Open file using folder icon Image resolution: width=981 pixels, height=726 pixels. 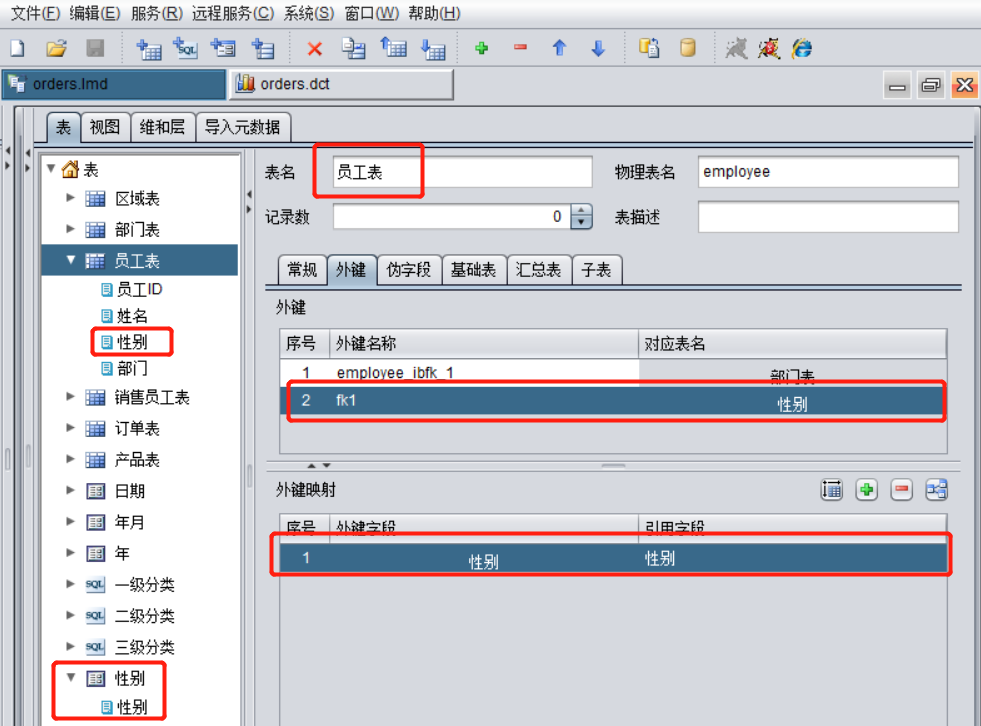click(x=56, y=48)
